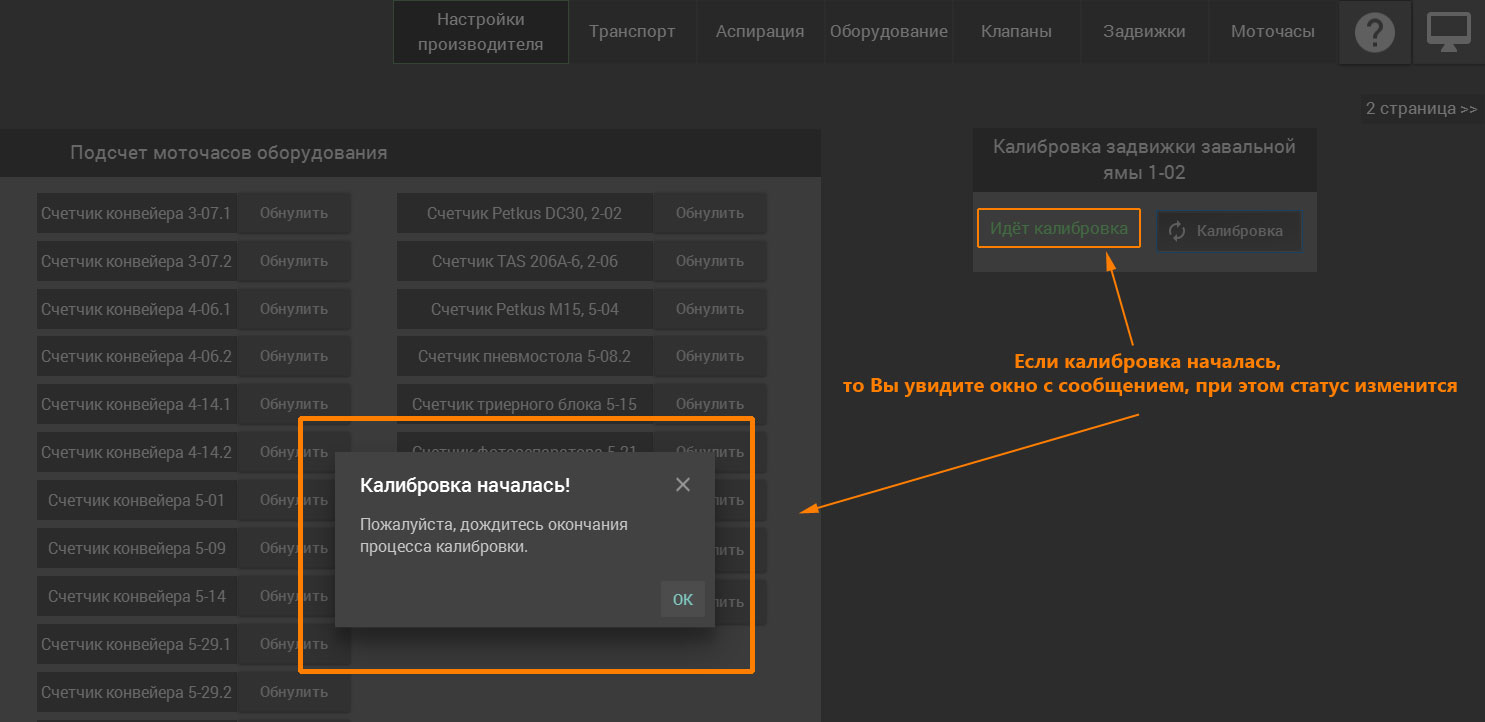Click the help question mark icon

(x=1375, y=33)
